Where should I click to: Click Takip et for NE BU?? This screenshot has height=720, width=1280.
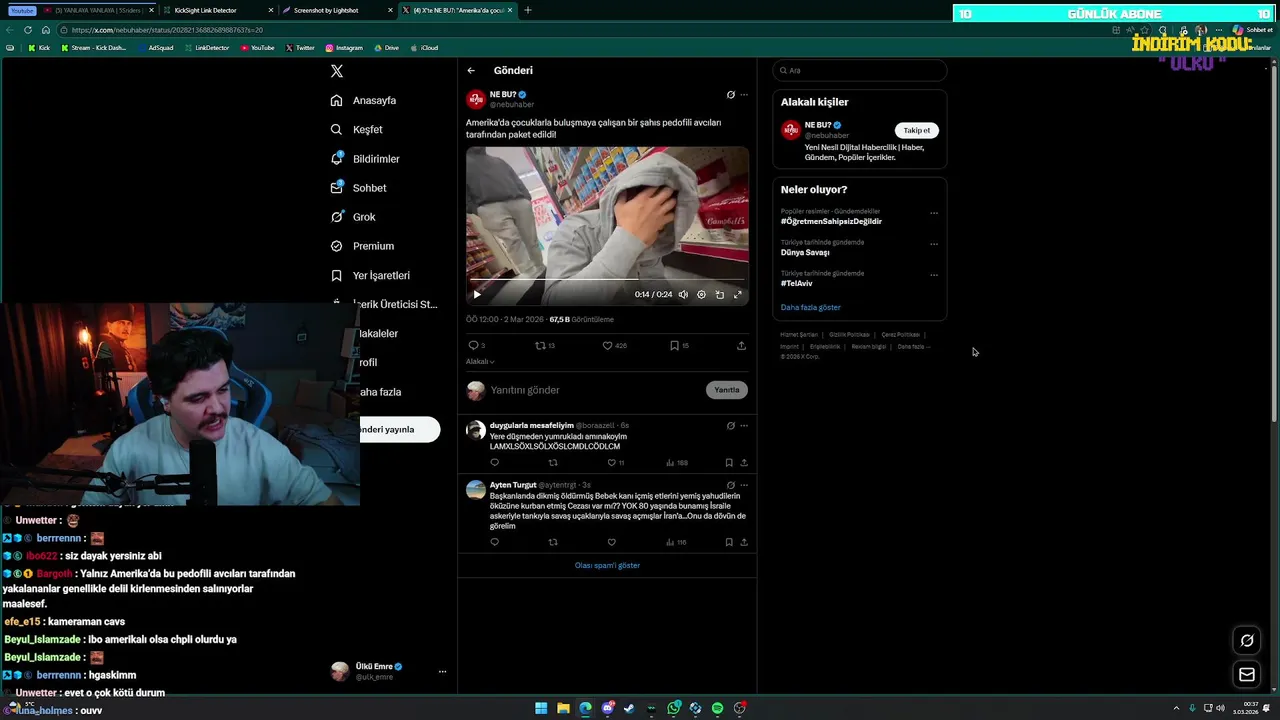(916, 130)
